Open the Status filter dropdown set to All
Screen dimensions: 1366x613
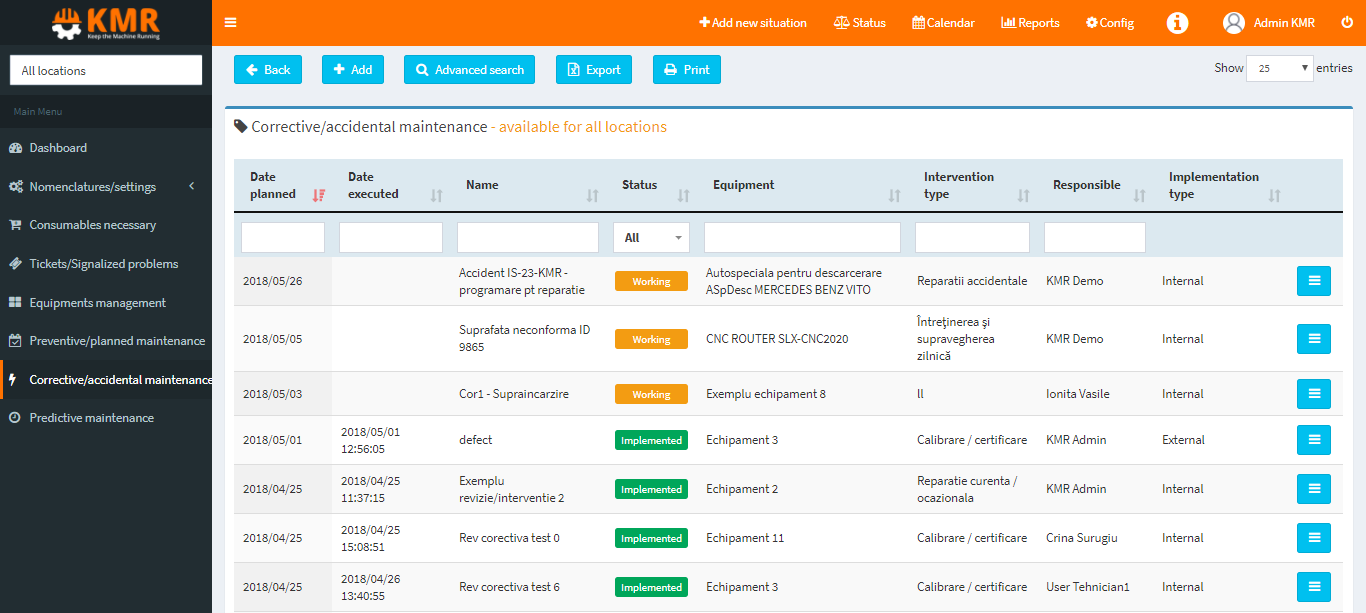coord(651,237)
